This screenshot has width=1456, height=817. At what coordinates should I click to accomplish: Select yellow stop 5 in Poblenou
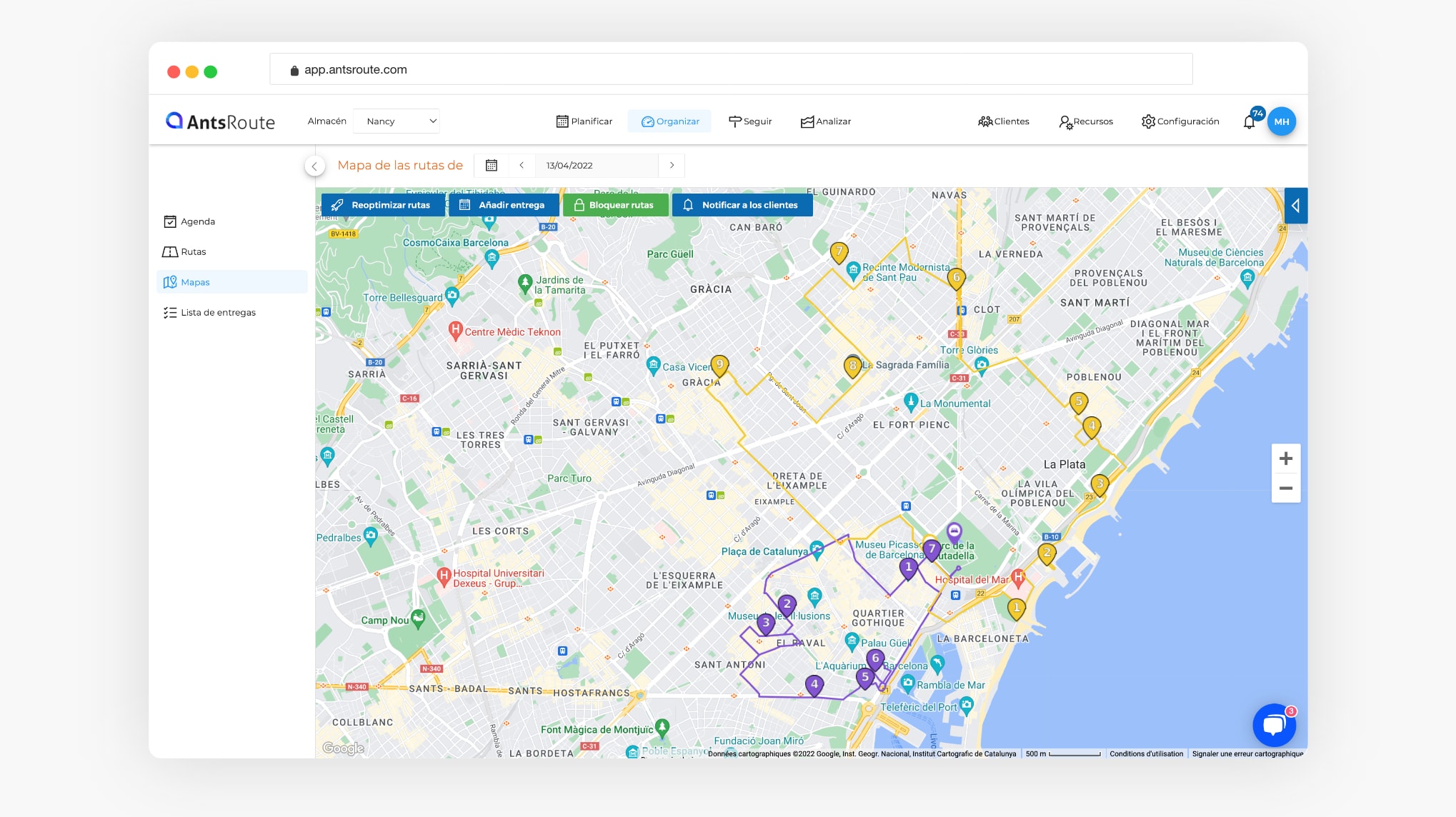click(x=1078, y=403)
